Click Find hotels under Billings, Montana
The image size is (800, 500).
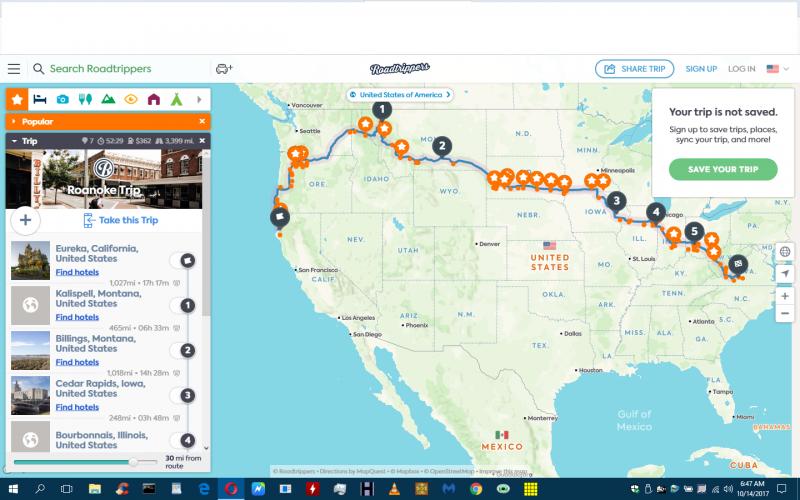click(x=77, y=362)
